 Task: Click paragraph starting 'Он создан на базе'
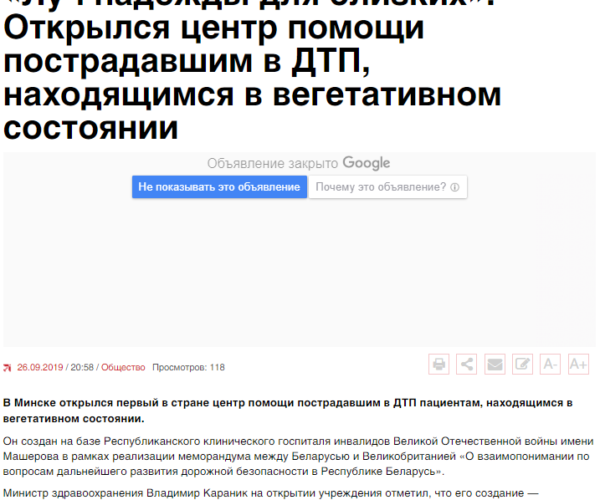(x=298, y=456)
